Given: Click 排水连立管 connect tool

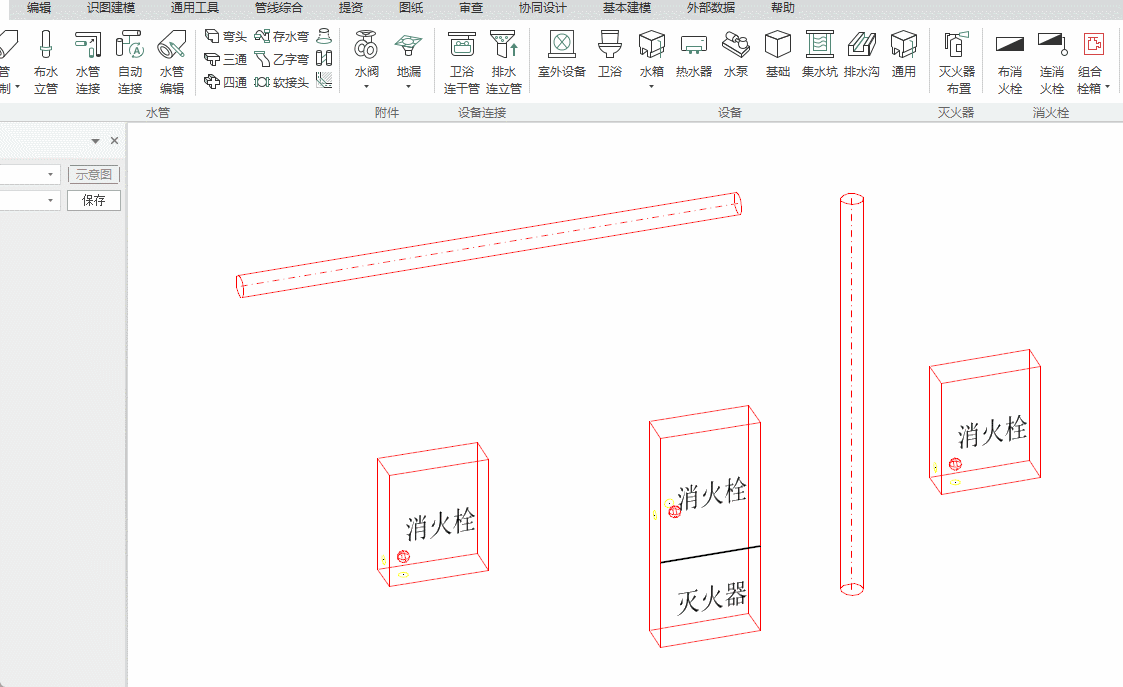Looking at the screenshot, I should [x=503, y=62].
